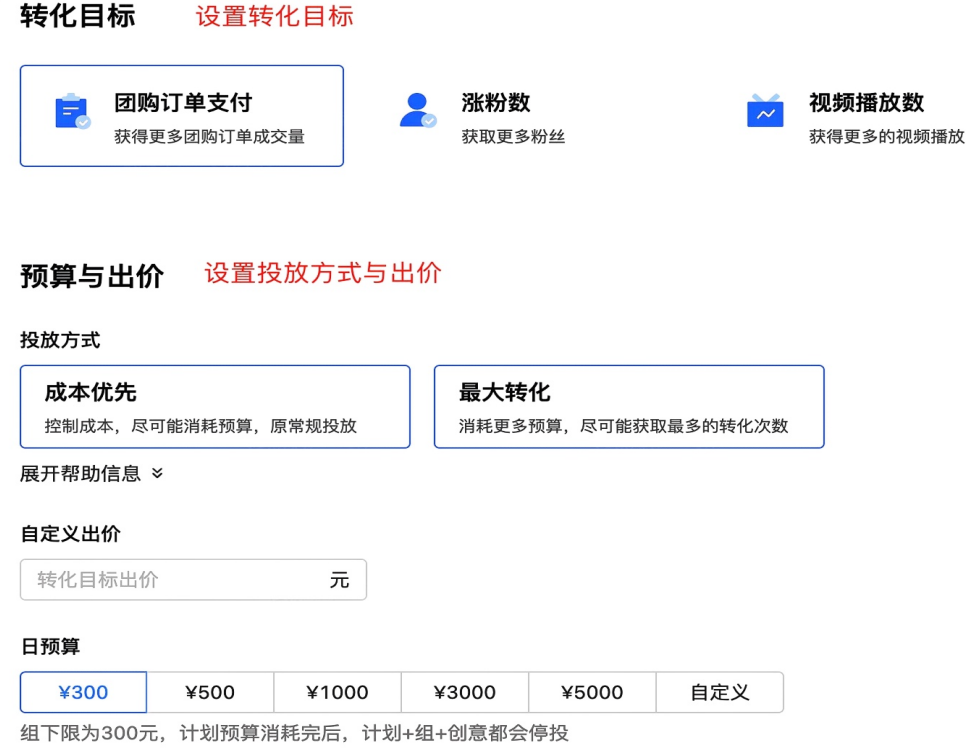Select the ¥1000 daily budget
979x749 pixels.
pos(336,691)
